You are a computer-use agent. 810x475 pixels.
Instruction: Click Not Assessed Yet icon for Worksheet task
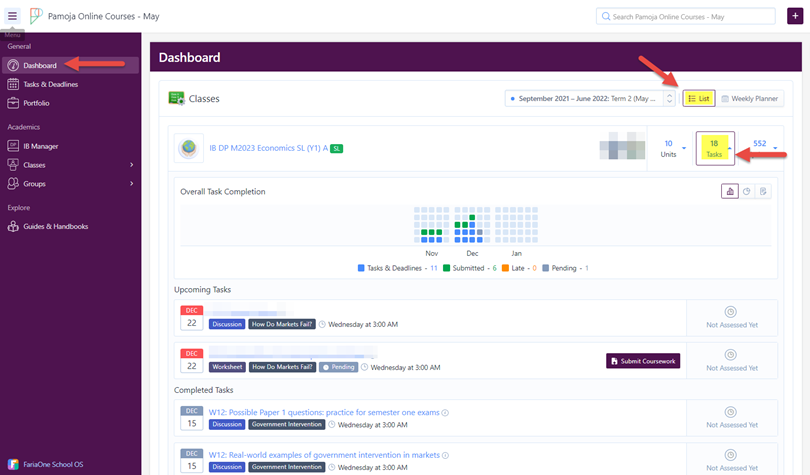(x=730, y=355)
